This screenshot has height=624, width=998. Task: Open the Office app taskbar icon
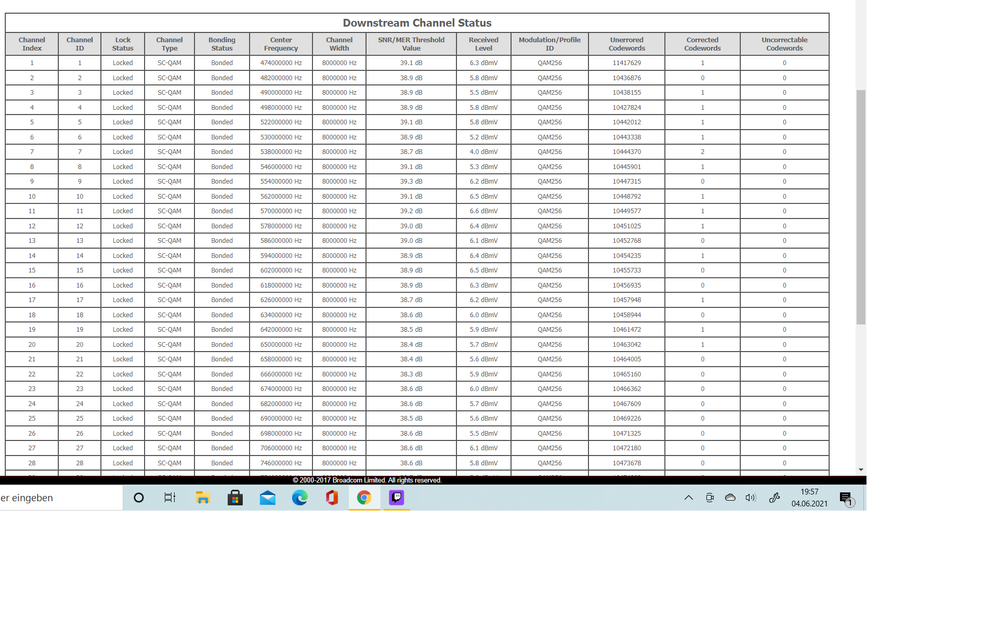pyautogui.click(x=332, y=498)
